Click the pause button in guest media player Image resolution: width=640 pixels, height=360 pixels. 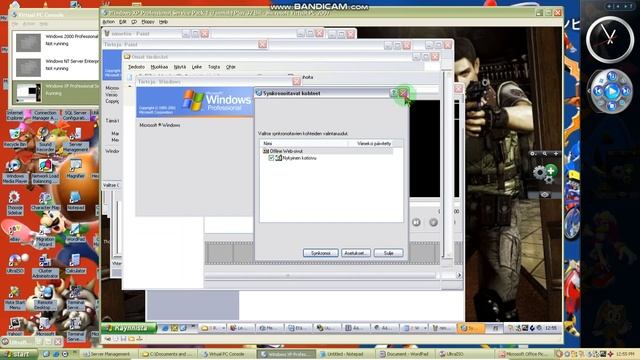click(x=416, y=222)
